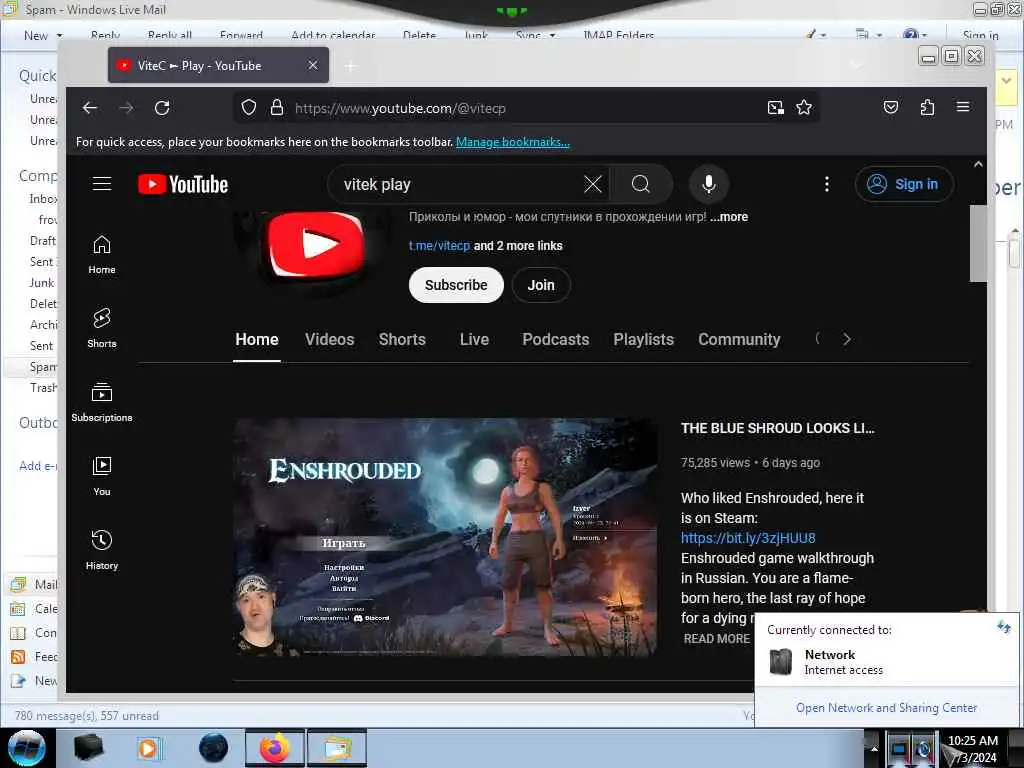1024x768 pixels.
Task: Go back with Firefox back arrow
Action: [89, 108]
